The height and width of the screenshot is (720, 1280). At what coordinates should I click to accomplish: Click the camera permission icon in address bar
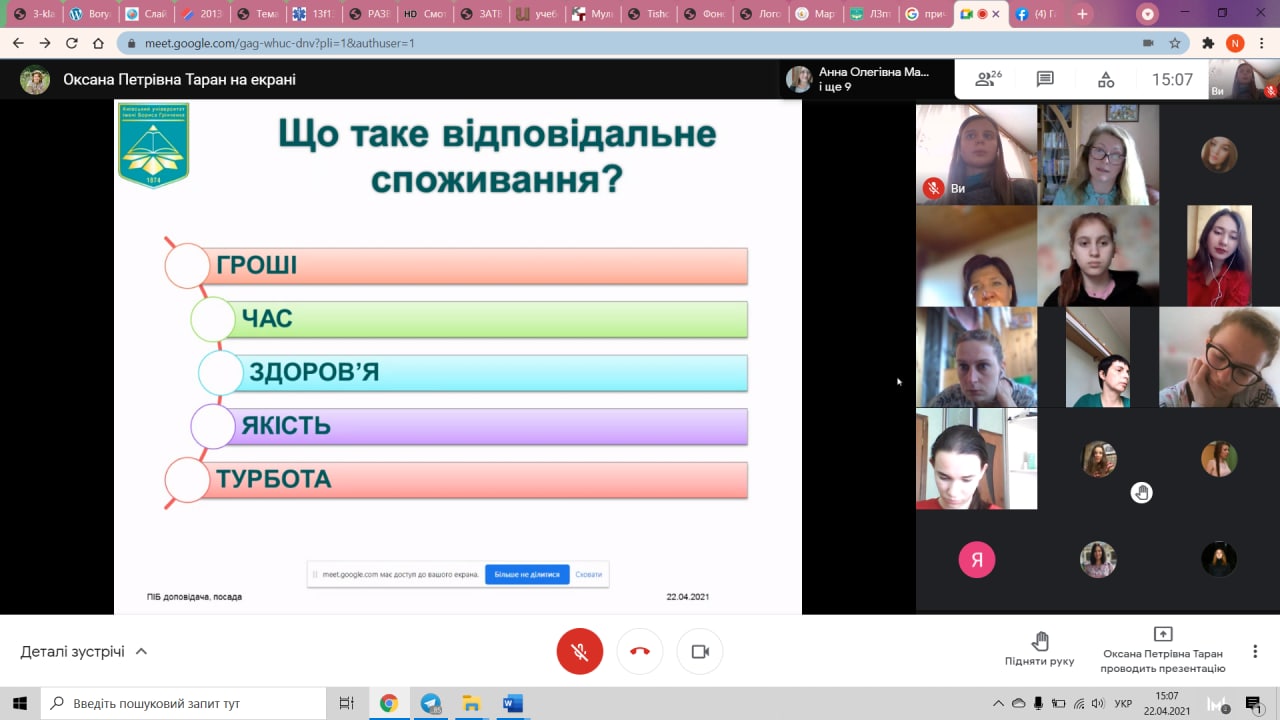coord(1147,43)
